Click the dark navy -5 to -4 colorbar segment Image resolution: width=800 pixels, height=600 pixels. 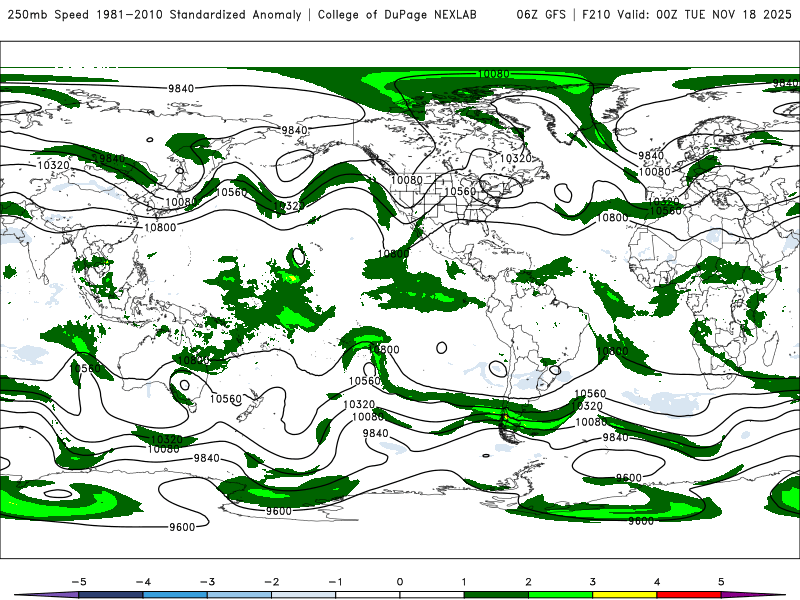click(x=111, y=595)
